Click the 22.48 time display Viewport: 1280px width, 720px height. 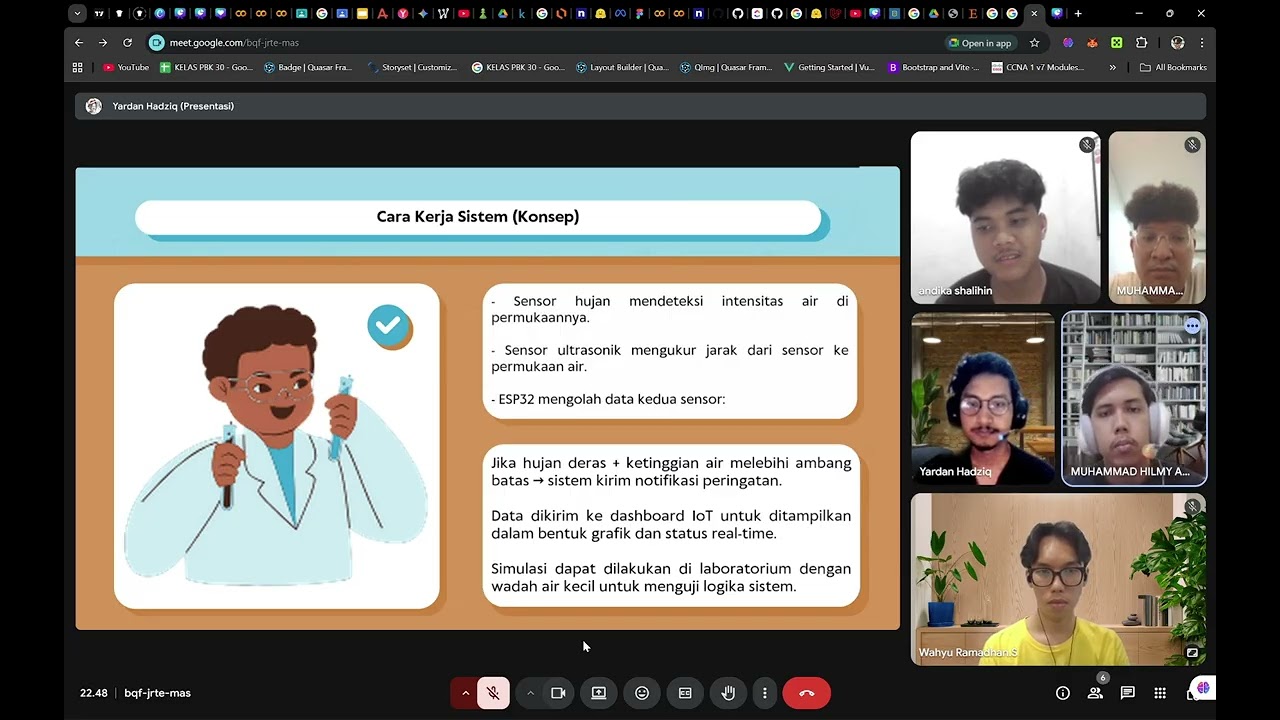click(x=94, y=693)
